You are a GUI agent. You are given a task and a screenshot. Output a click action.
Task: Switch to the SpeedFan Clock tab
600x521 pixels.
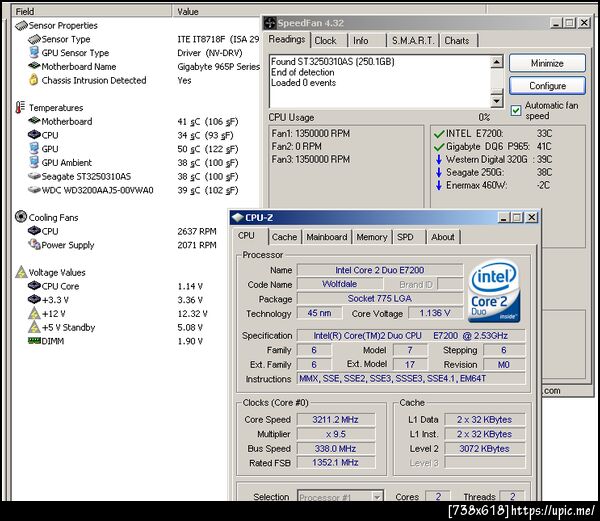tap(325, 41)
